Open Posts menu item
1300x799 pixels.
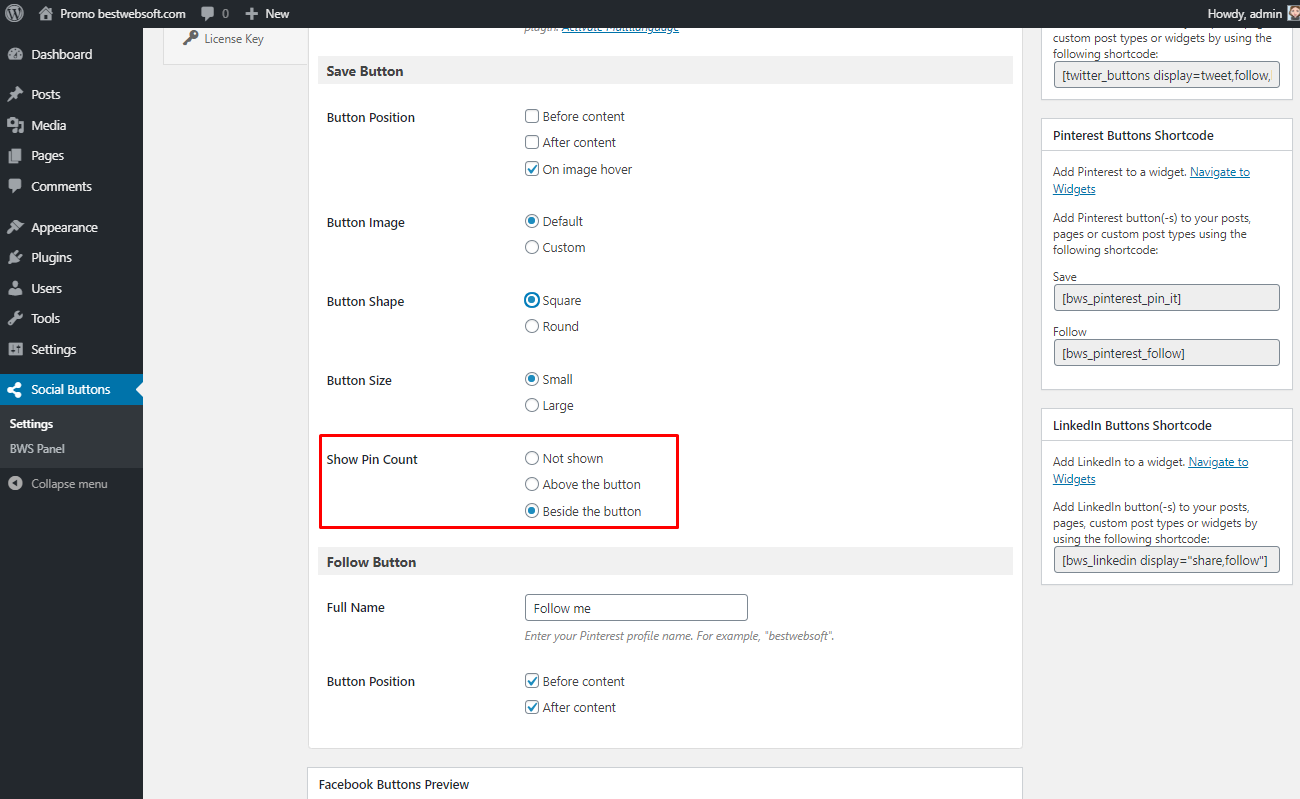coord(71,94)
